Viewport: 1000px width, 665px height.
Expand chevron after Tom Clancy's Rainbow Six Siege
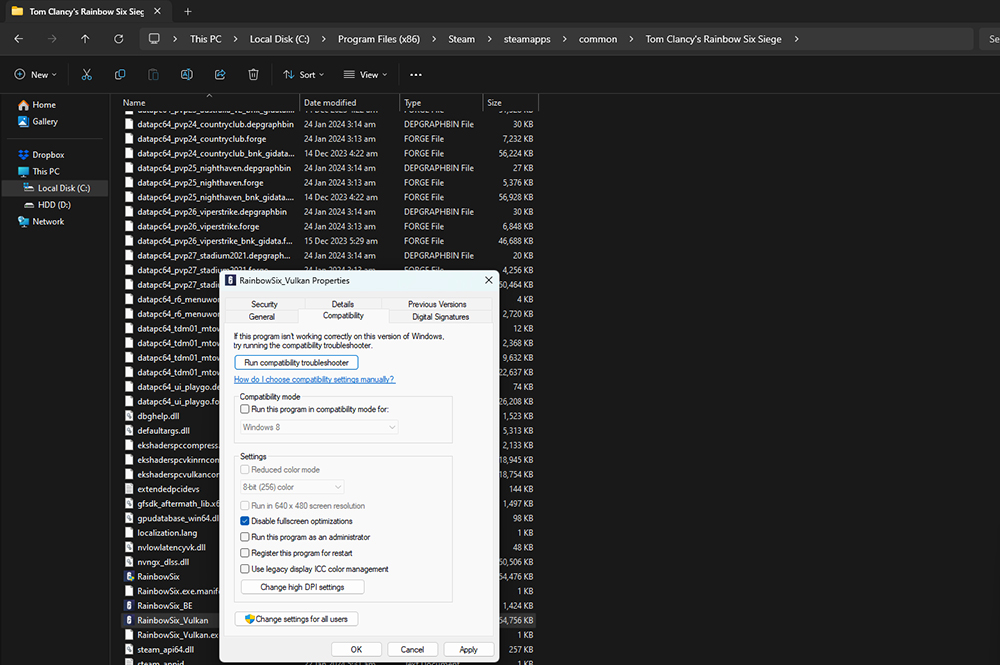797,39
